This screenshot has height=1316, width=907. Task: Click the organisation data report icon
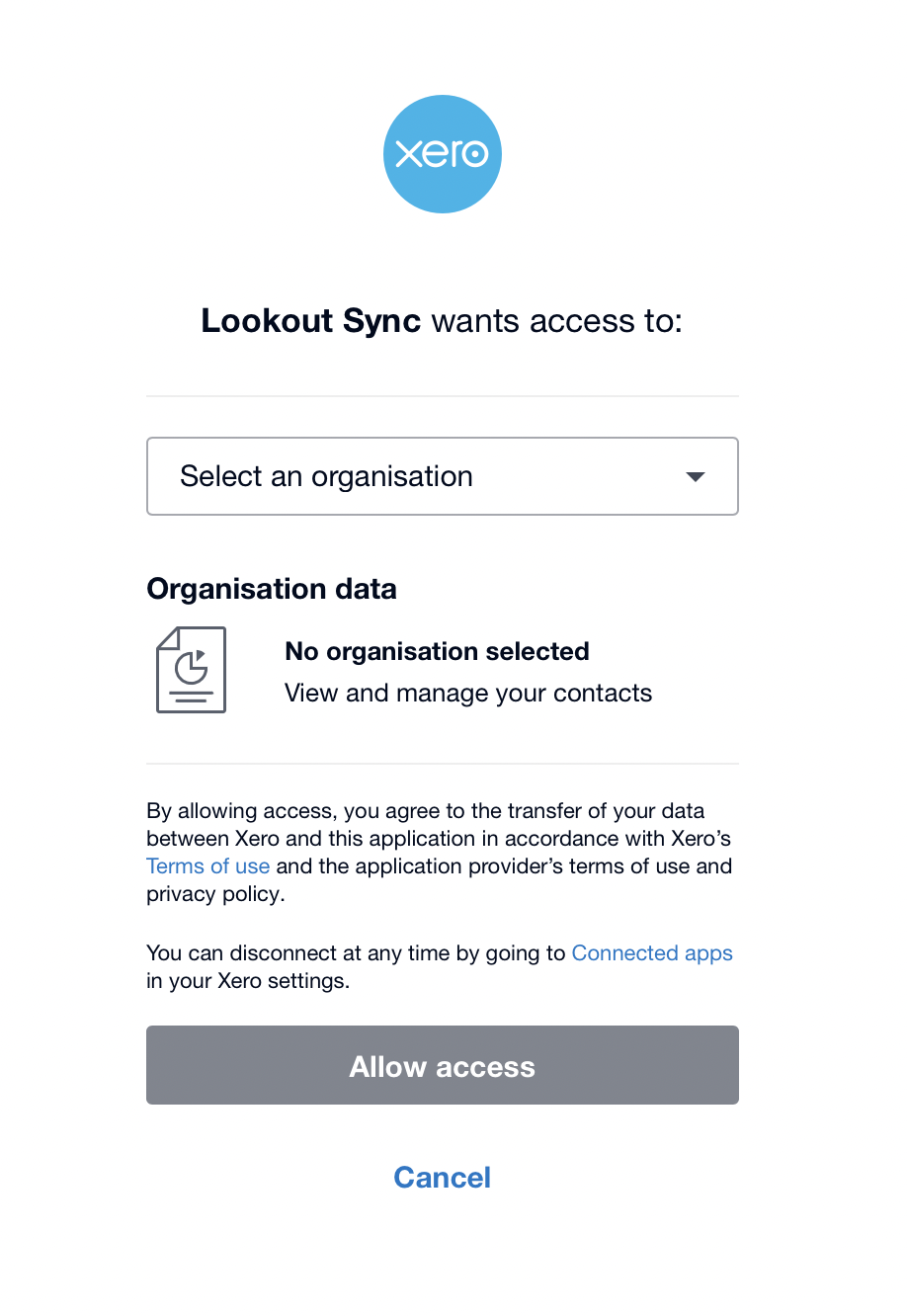tap(192, 670)
